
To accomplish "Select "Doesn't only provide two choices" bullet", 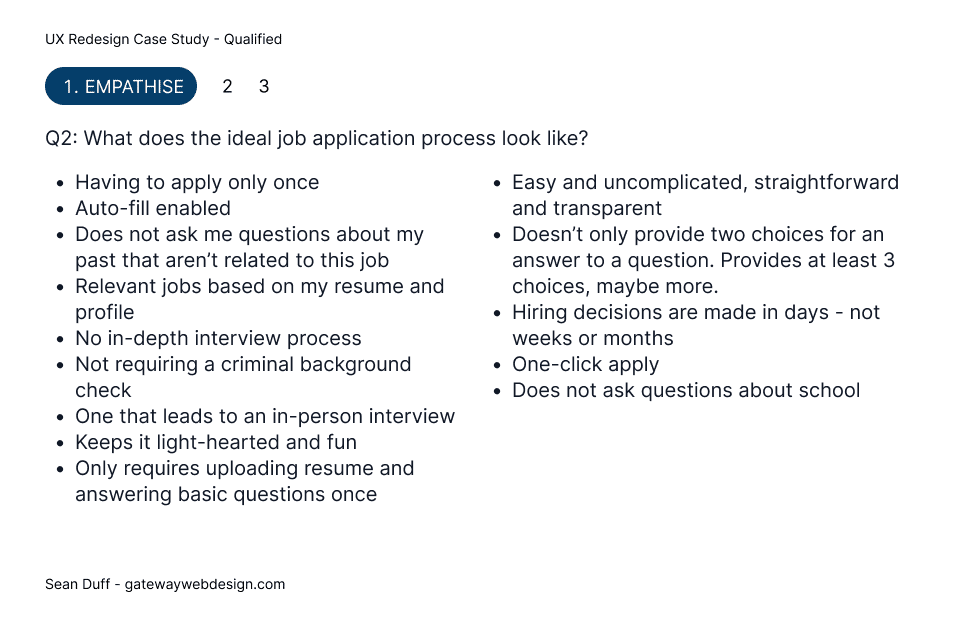I will 703,261.
